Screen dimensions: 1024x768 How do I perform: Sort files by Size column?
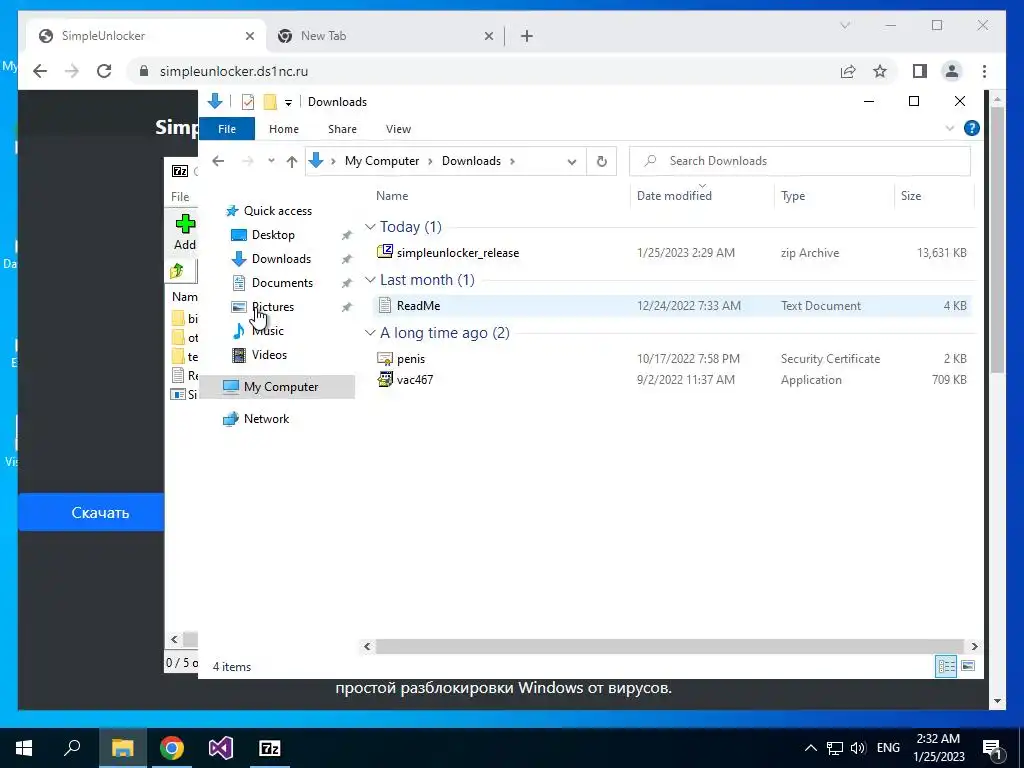910,196
